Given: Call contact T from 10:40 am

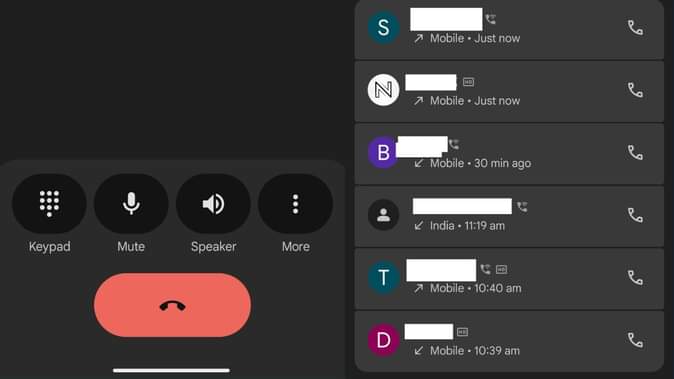Looking at the screenshot, I should coord(635,278).
